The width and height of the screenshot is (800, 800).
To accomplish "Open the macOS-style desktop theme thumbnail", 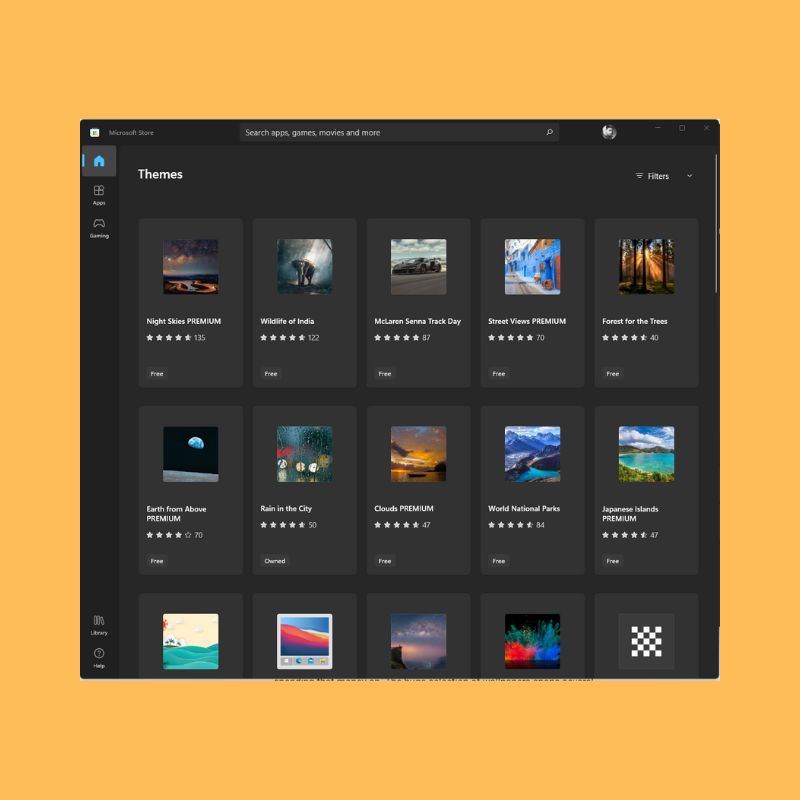I will point(305,641).
